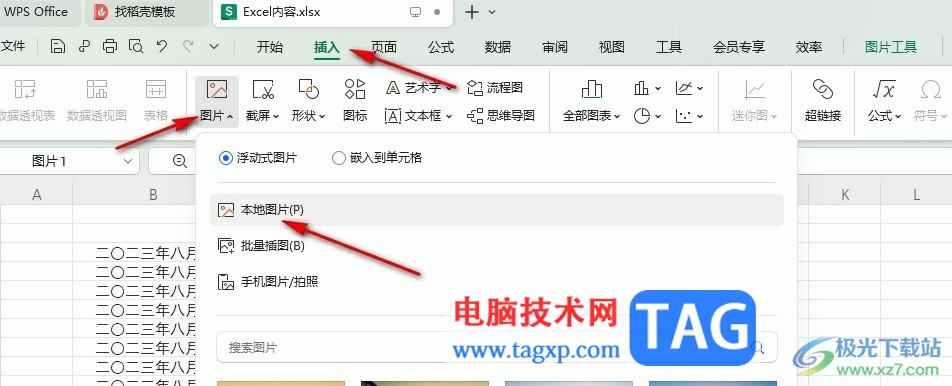Screen dimensions: 952x386
Task: Click the monitor icon on document tab
Action: pos(415,12)
